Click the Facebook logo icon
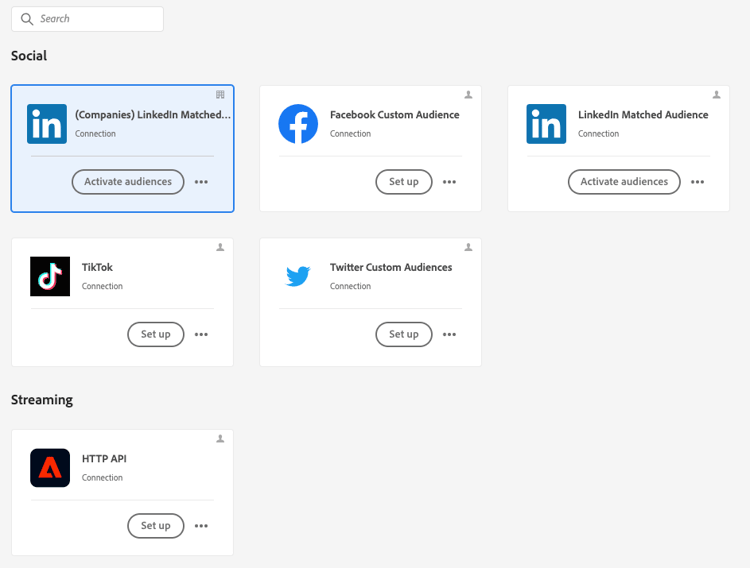 coord(298,124)
